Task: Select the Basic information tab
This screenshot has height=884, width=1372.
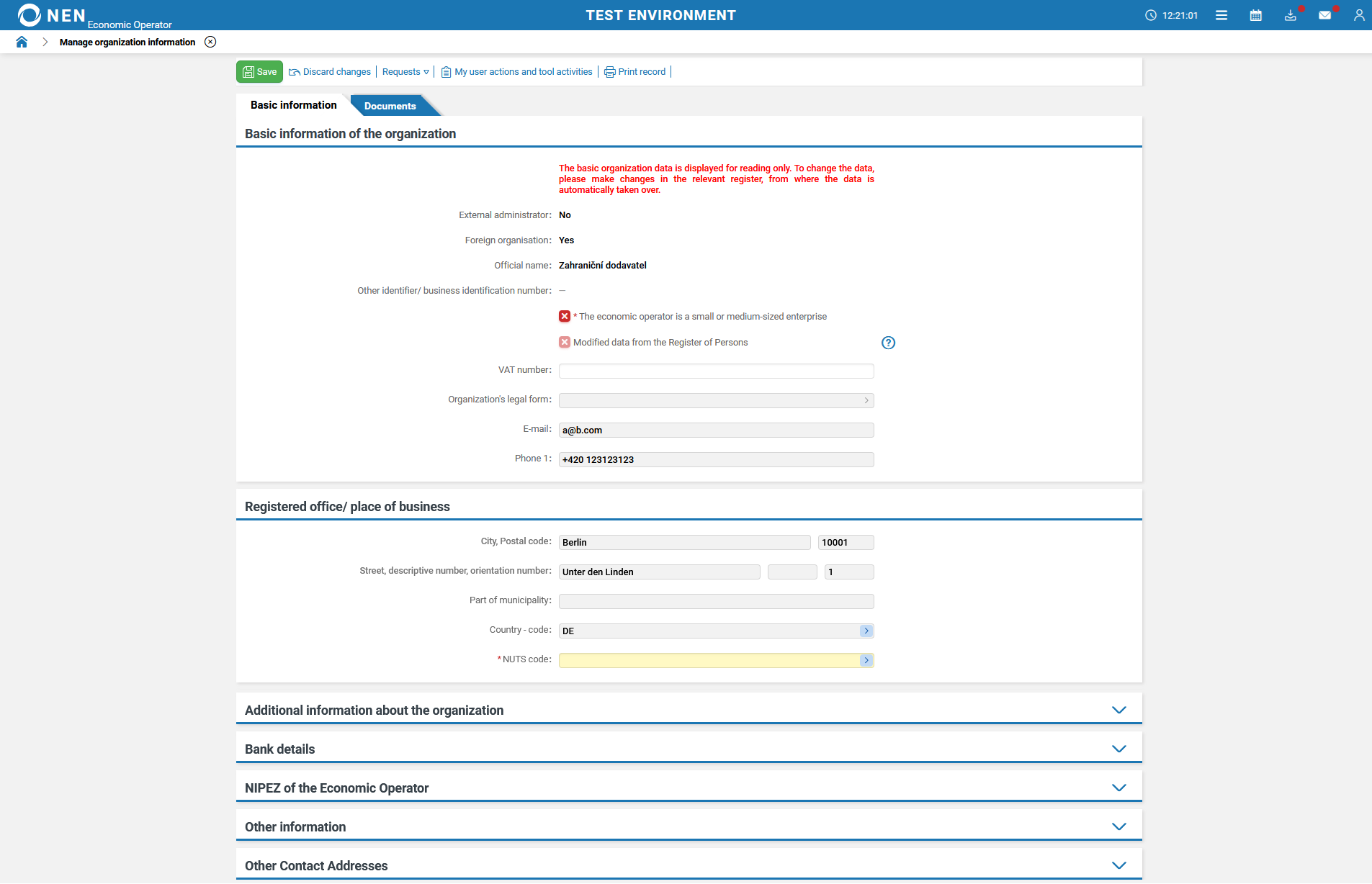Action: 293,105
